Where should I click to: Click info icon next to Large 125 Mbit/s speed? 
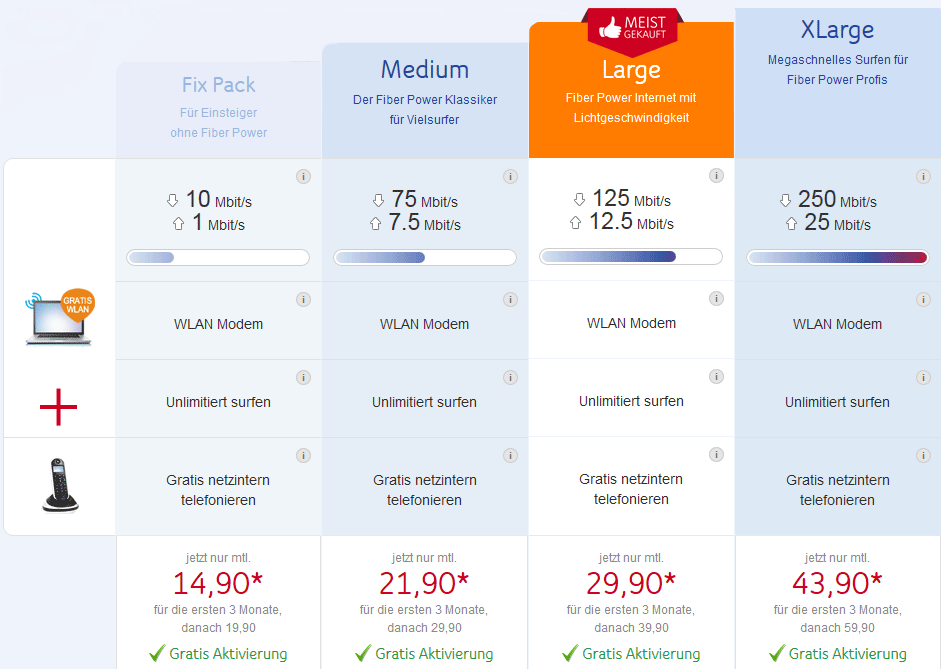(x=716, y=176)
